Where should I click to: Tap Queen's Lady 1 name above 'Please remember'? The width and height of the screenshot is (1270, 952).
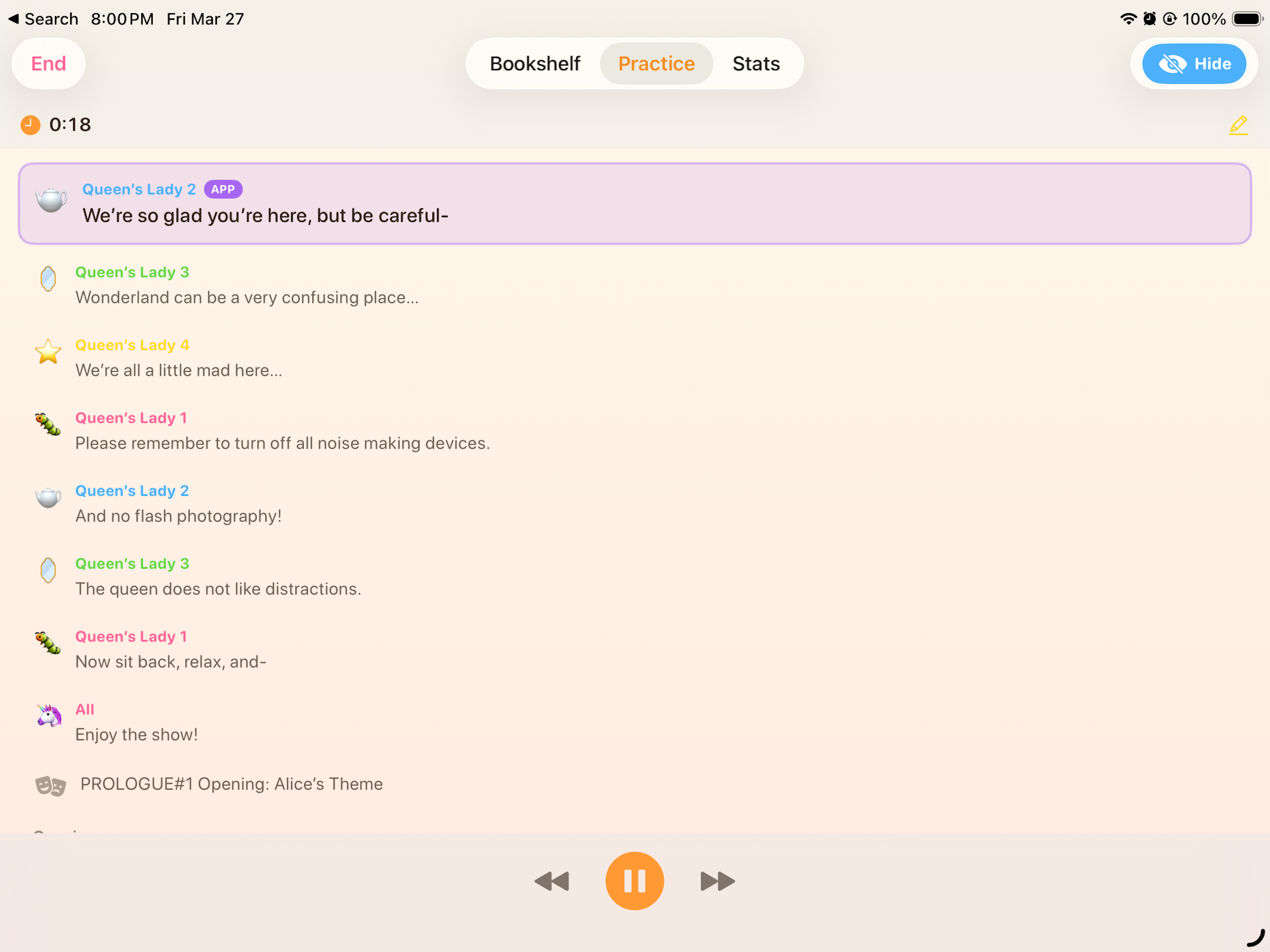131,418
